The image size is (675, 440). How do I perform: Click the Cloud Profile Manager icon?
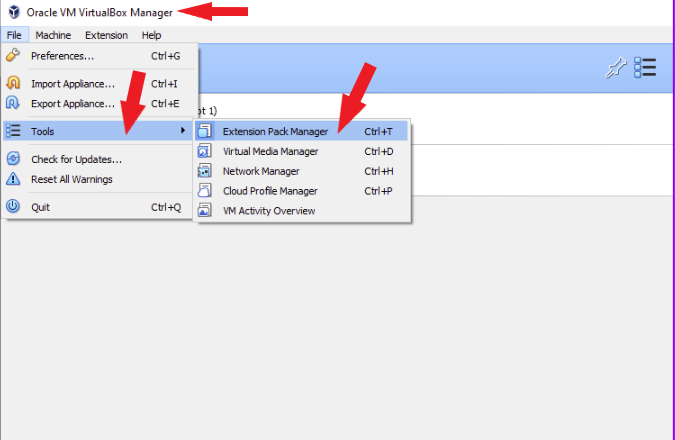[204, 190]
